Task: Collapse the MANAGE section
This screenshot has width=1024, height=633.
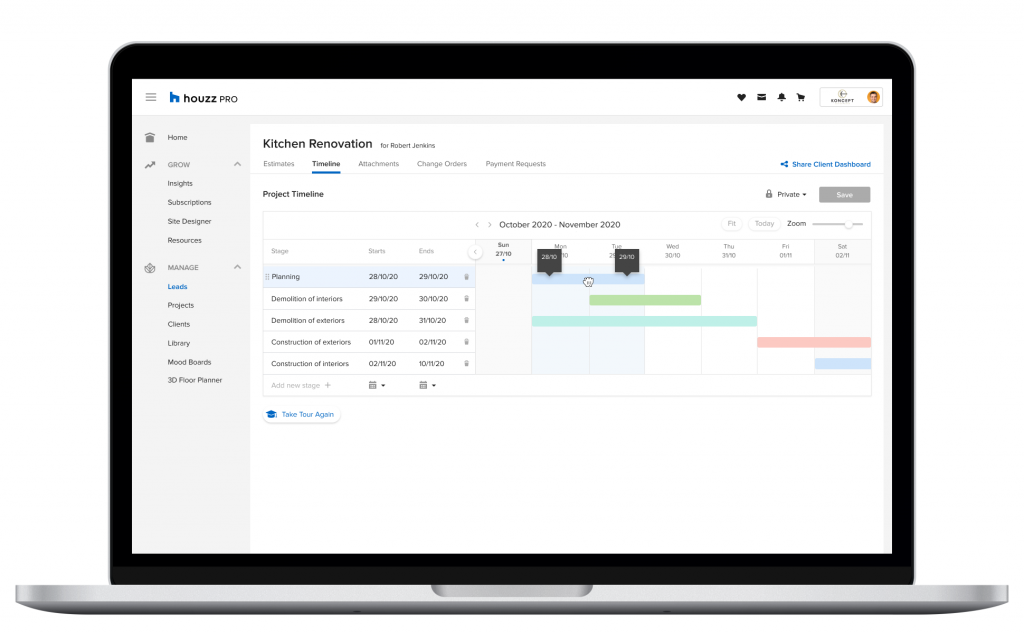Action: 237,267
